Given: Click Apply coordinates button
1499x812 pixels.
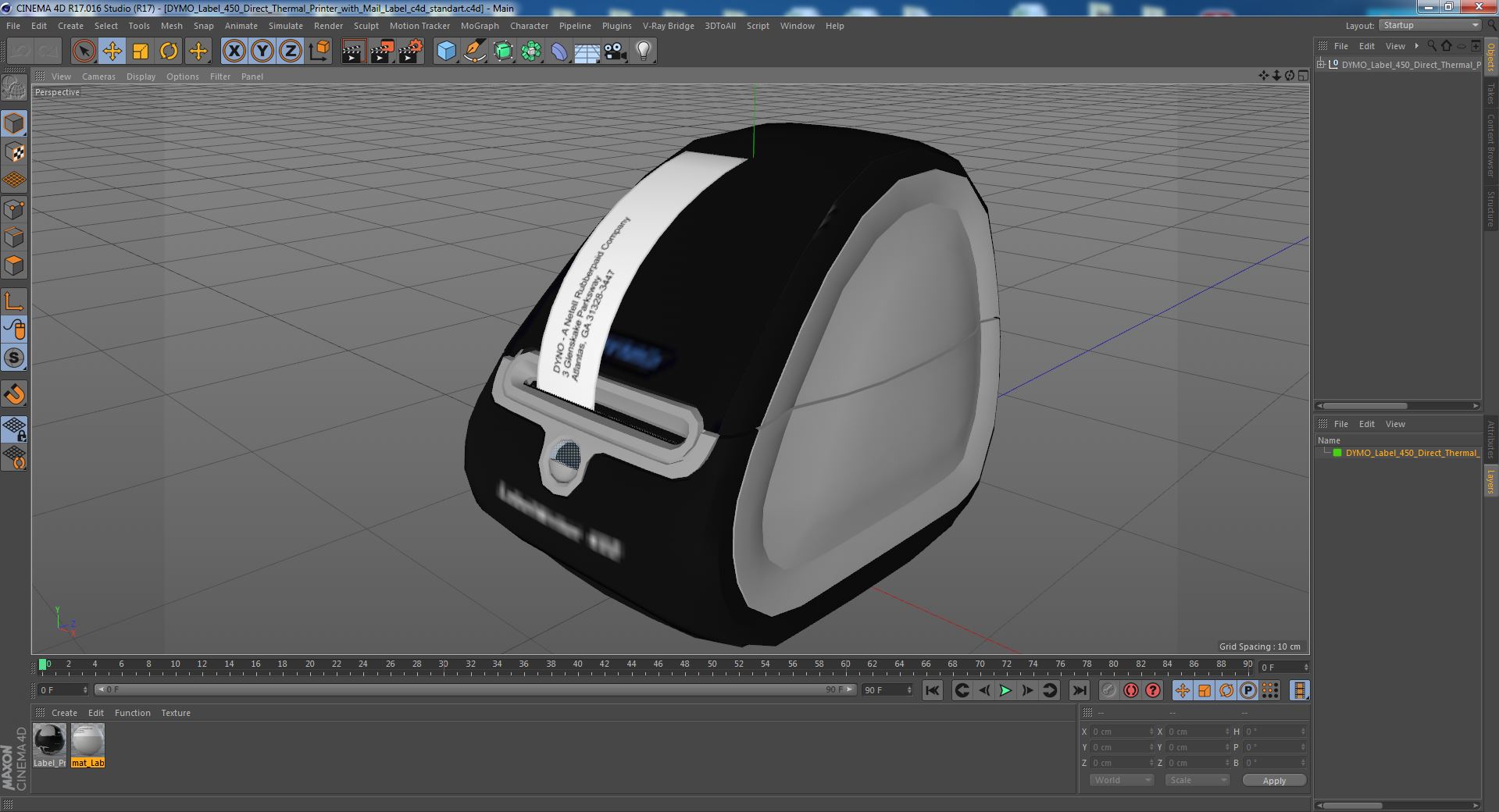Looking at the screenshot, I should point(1274,781).
